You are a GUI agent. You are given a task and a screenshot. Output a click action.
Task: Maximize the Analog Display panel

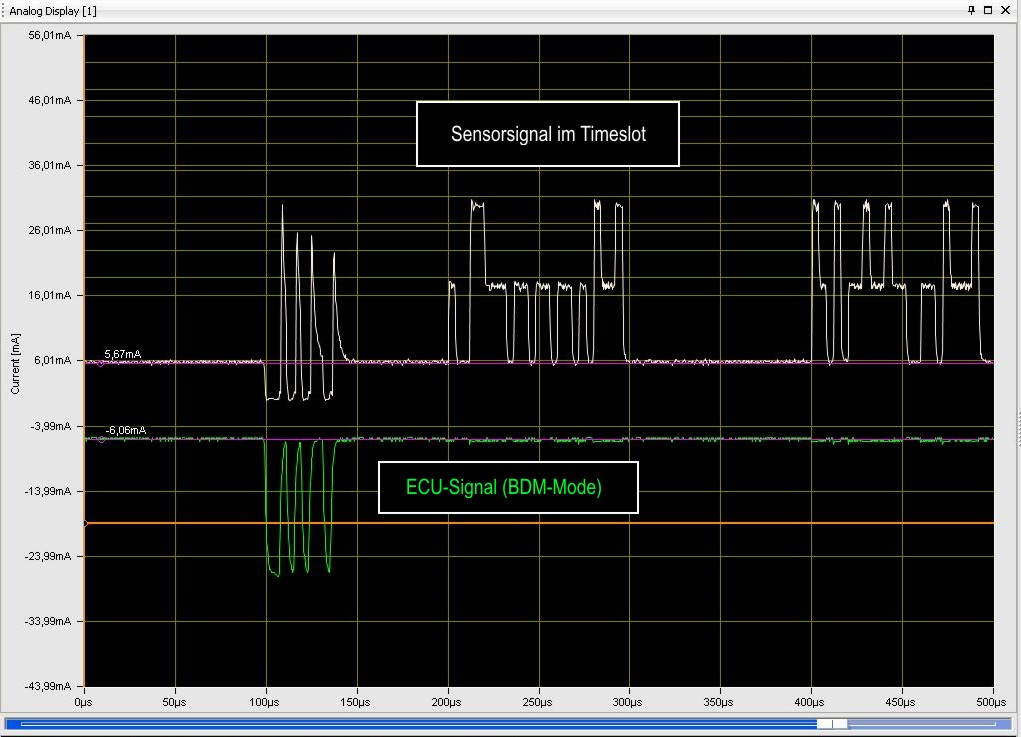coord(988,10)
